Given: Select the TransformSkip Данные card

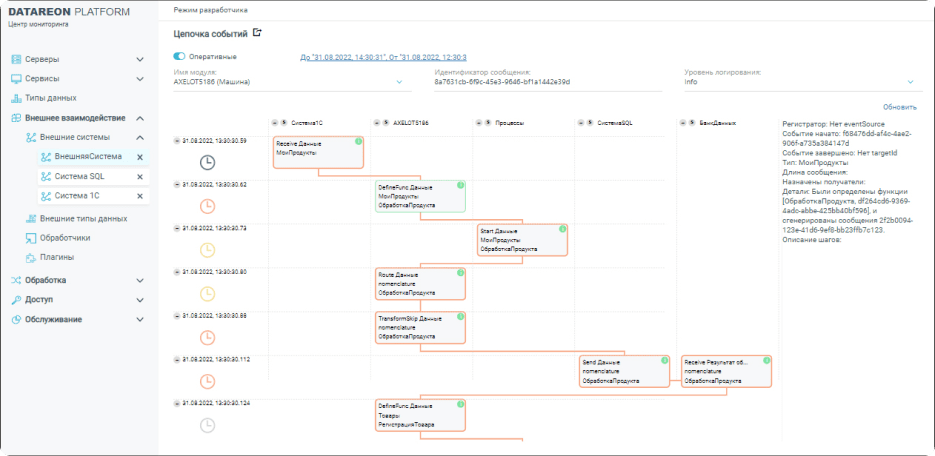Looking at the screenshot, I should [420, 328].
